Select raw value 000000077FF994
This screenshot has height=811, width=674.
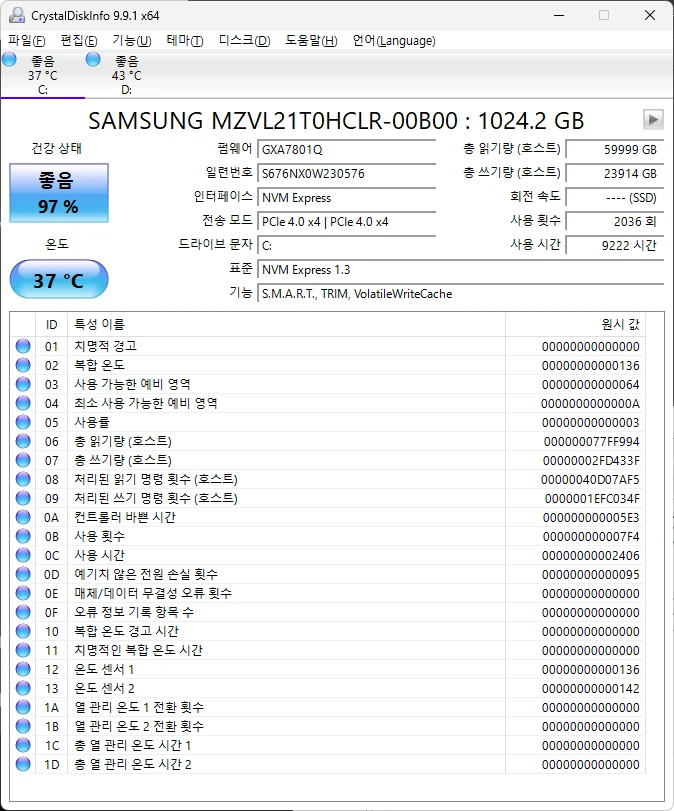click(591, 442)
